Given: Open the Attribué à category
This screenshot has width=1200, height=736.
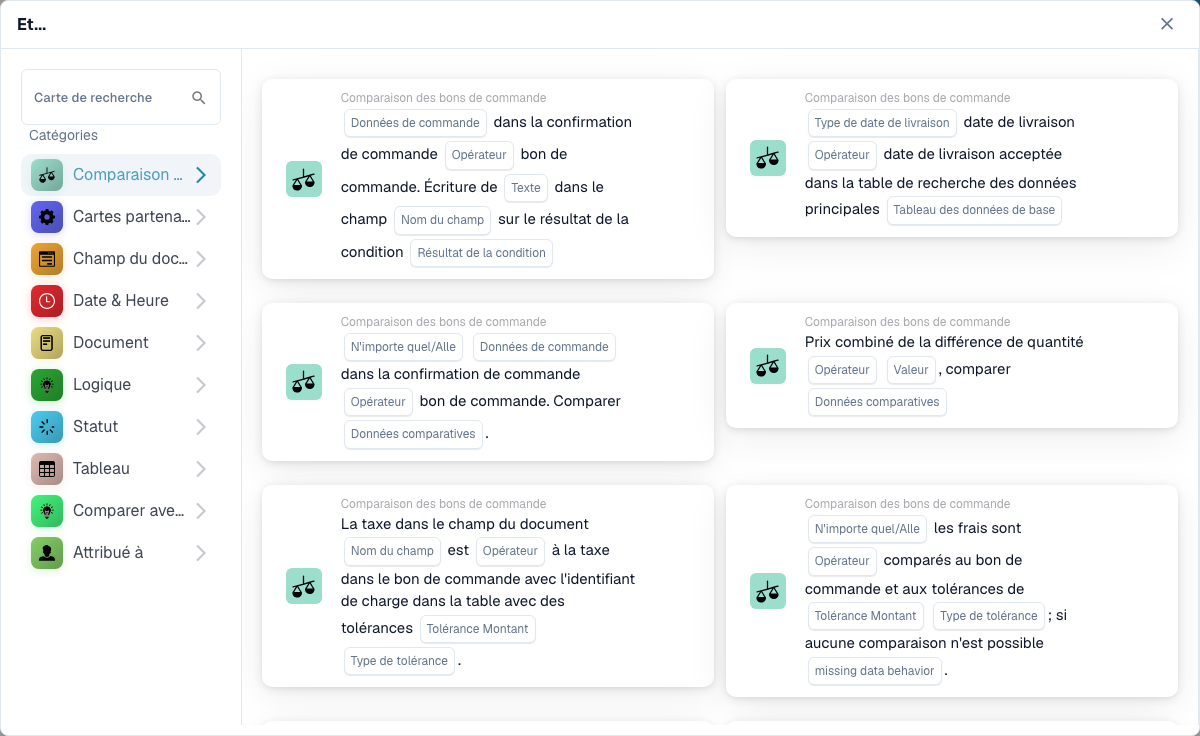Looking at the screenshot, I should pos(121,553).
